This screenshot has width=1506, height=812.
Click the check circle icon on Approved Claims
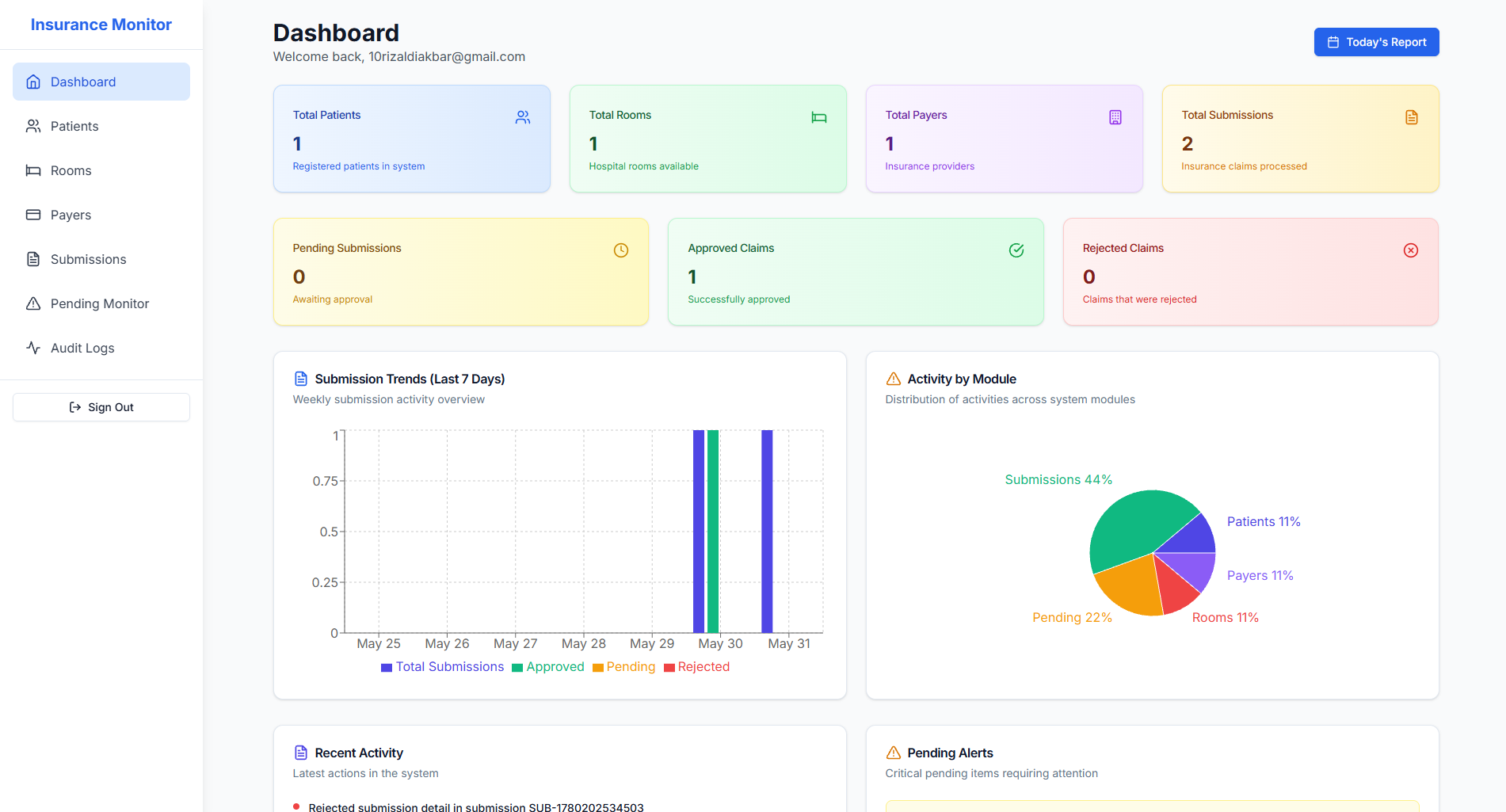(1016, 250)
